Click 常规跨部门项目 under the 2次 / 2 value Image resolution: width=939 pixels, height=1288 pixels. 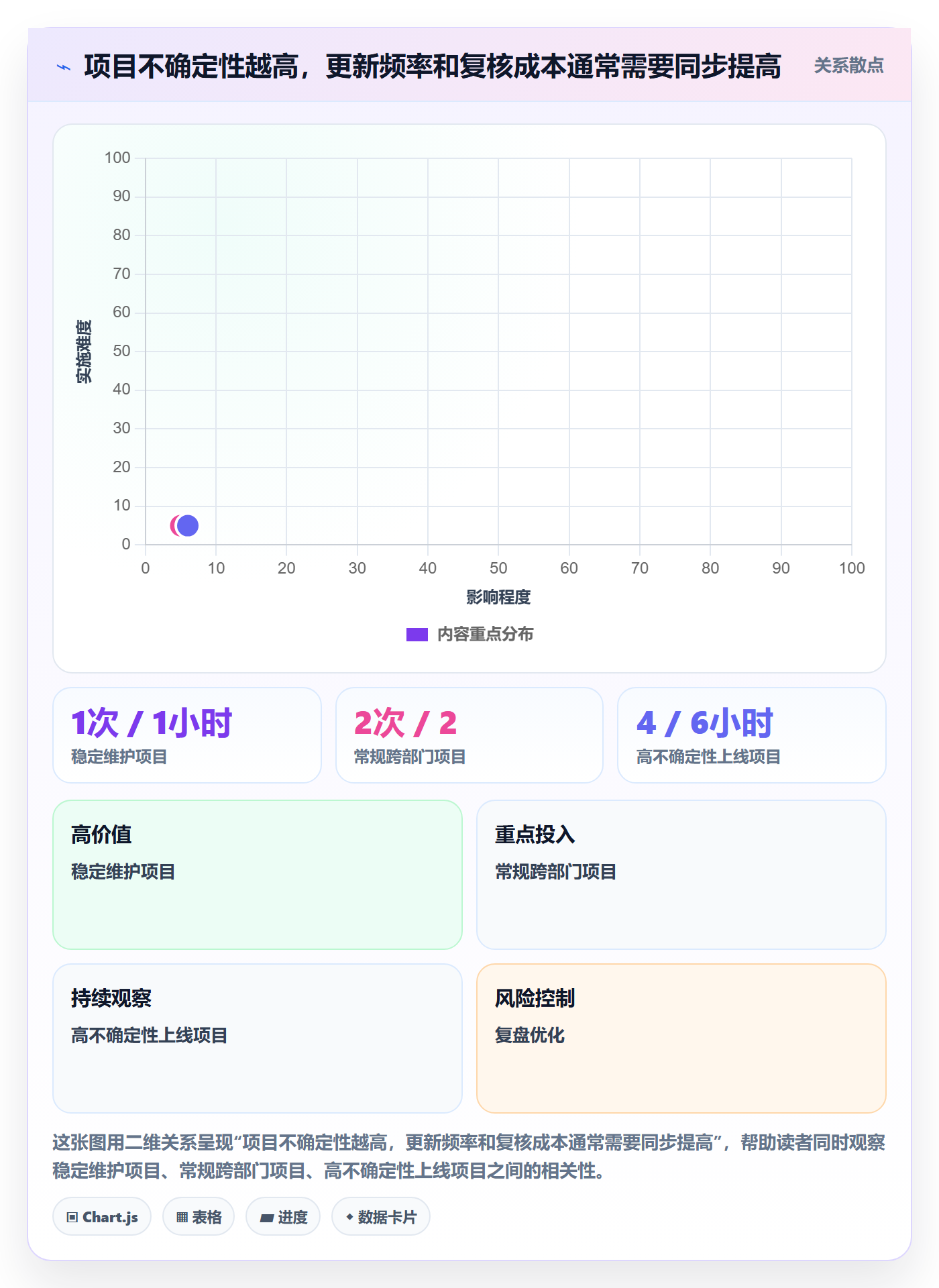coord(410,757)
